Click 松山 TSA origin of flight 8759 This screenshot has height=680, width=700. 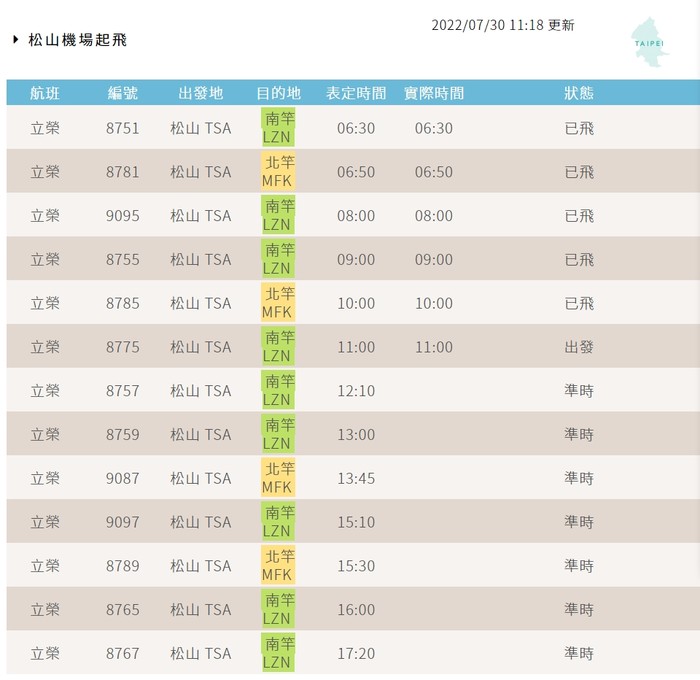pyautogui.click(x=200, y=434)
